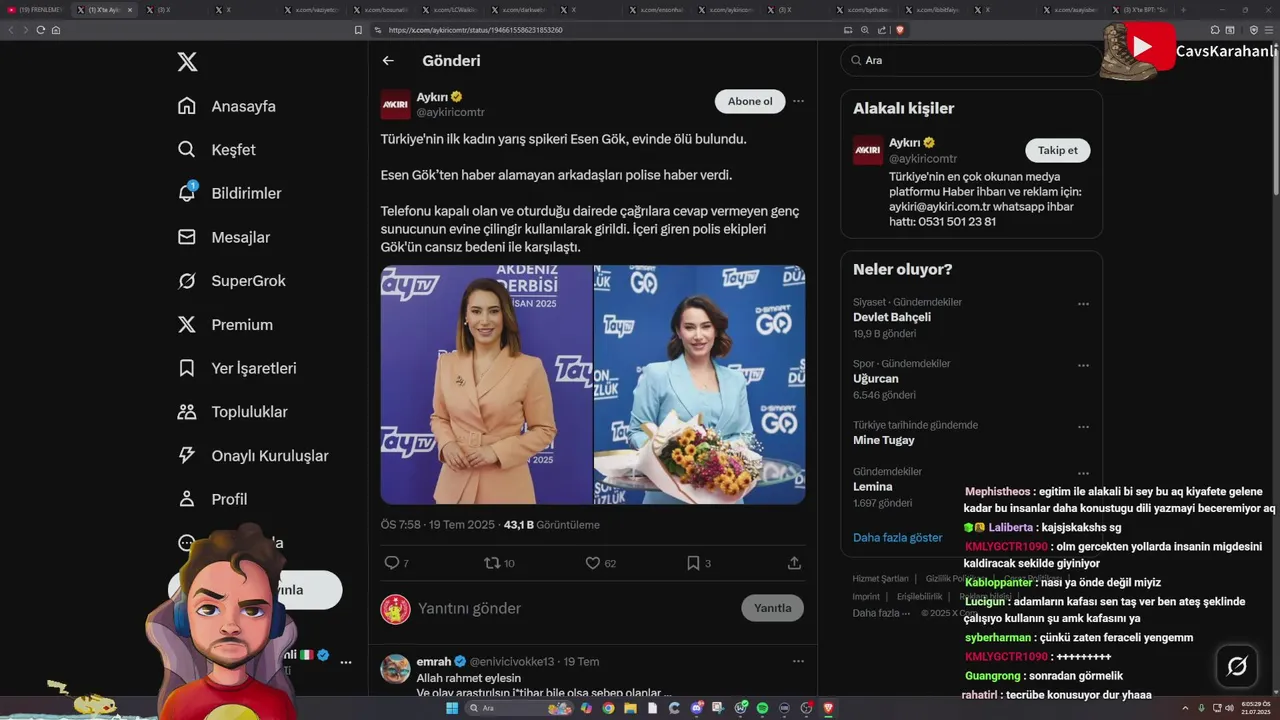
Task: Open Premium page
Action: (225, 325)
